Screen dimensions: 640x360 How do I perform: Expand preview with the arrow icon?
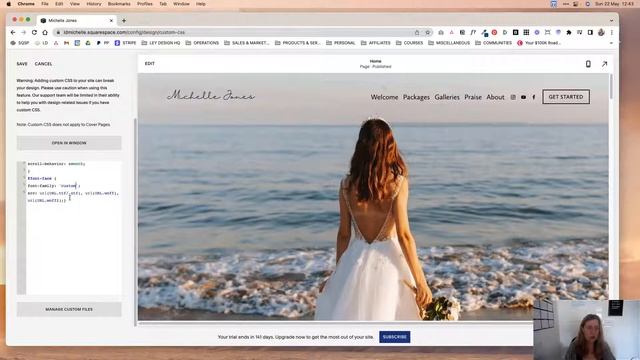coord(604,64)
